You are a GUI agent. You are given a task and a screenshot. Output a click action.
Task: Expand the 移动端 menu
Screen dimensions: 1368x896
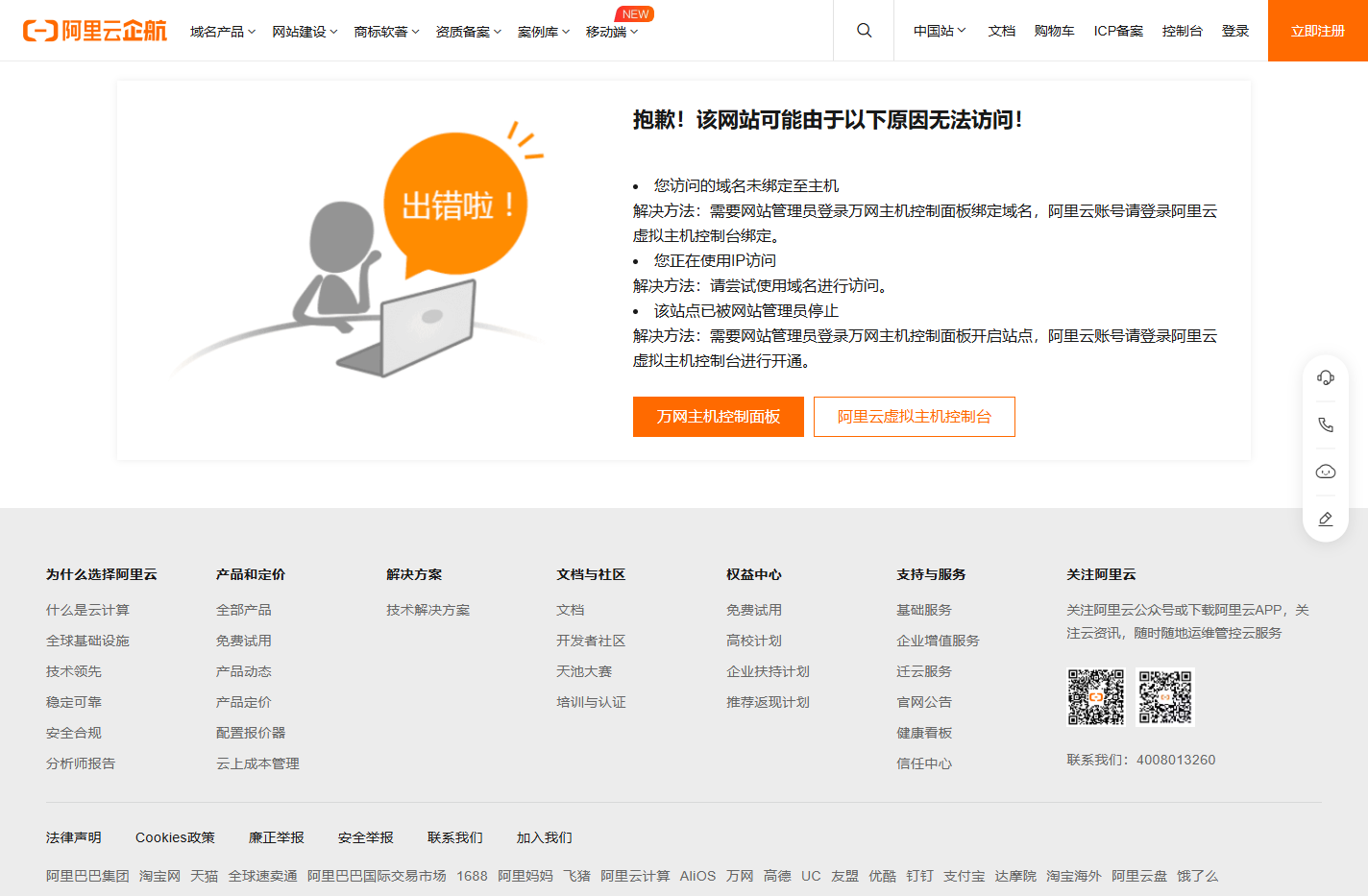click(x=612, y=32)
